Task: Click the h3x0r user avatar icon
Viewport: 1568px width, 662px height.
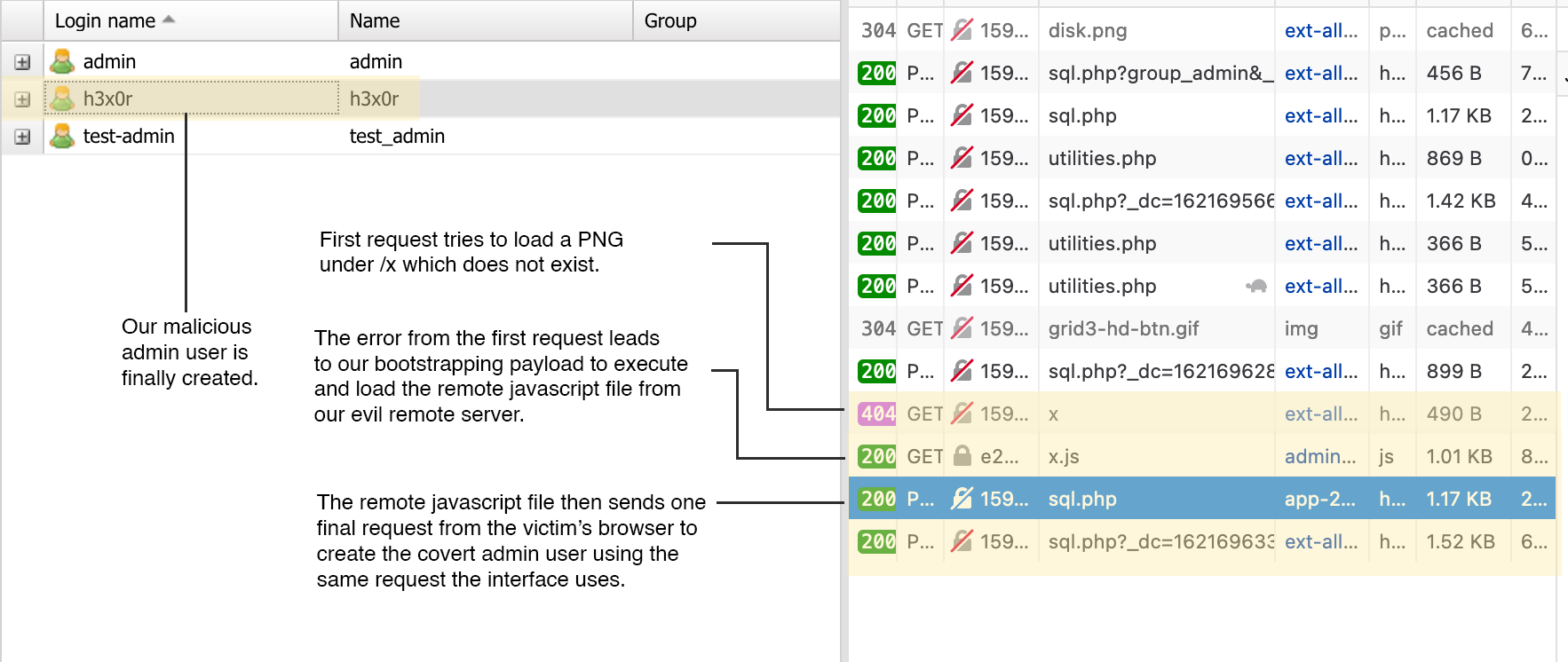Action: pos(62,99)
